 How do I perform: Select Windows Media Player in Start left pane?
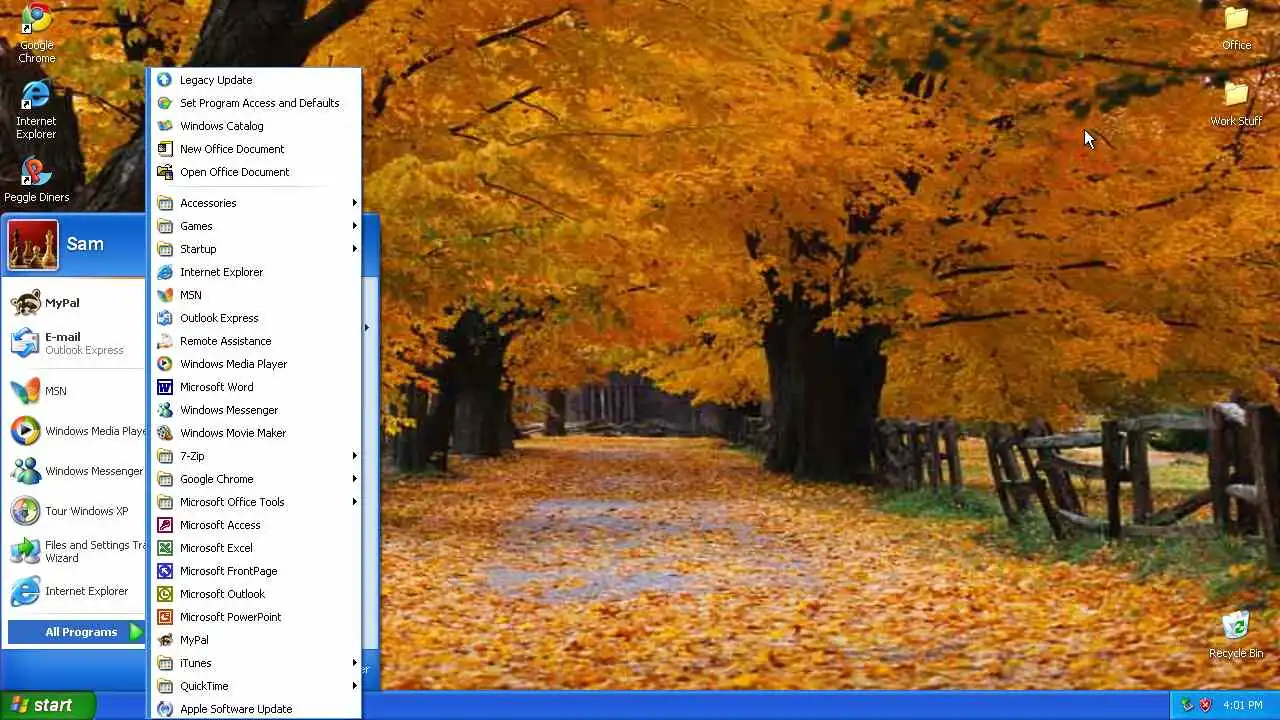click(76, 431)
